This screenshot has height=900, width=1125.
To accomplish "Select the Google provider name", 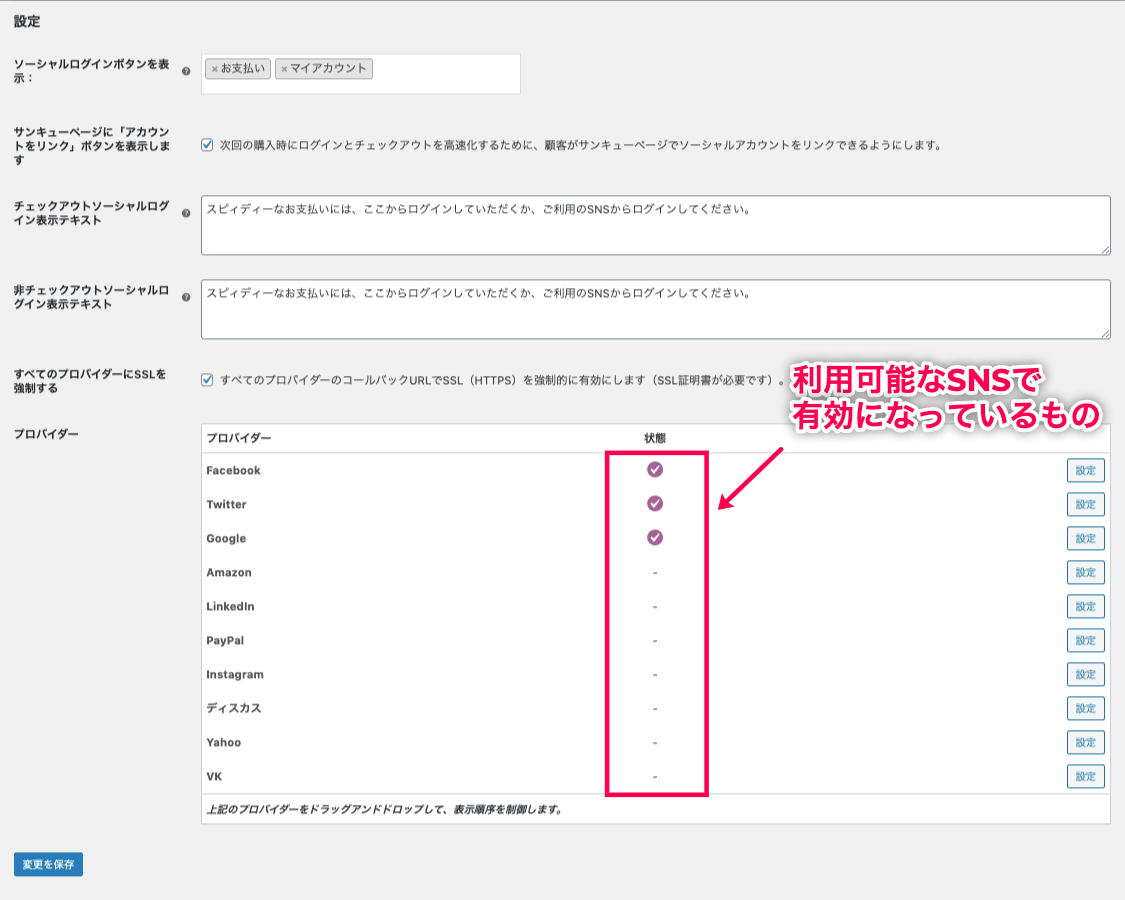I will point(226,538).
